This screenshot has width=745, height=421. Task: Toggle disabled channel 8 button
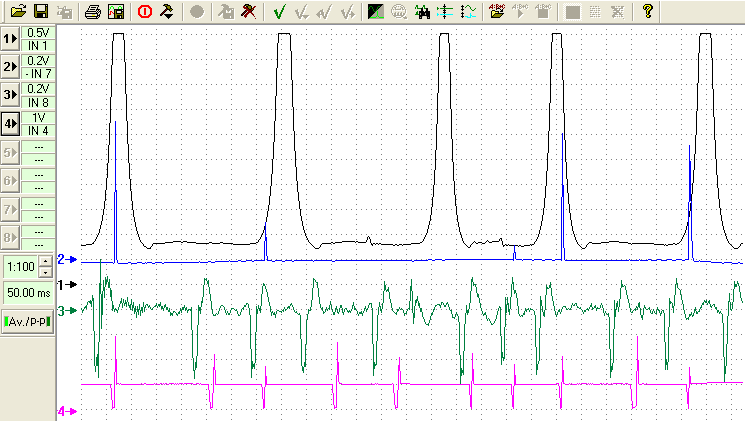(10, 238)
